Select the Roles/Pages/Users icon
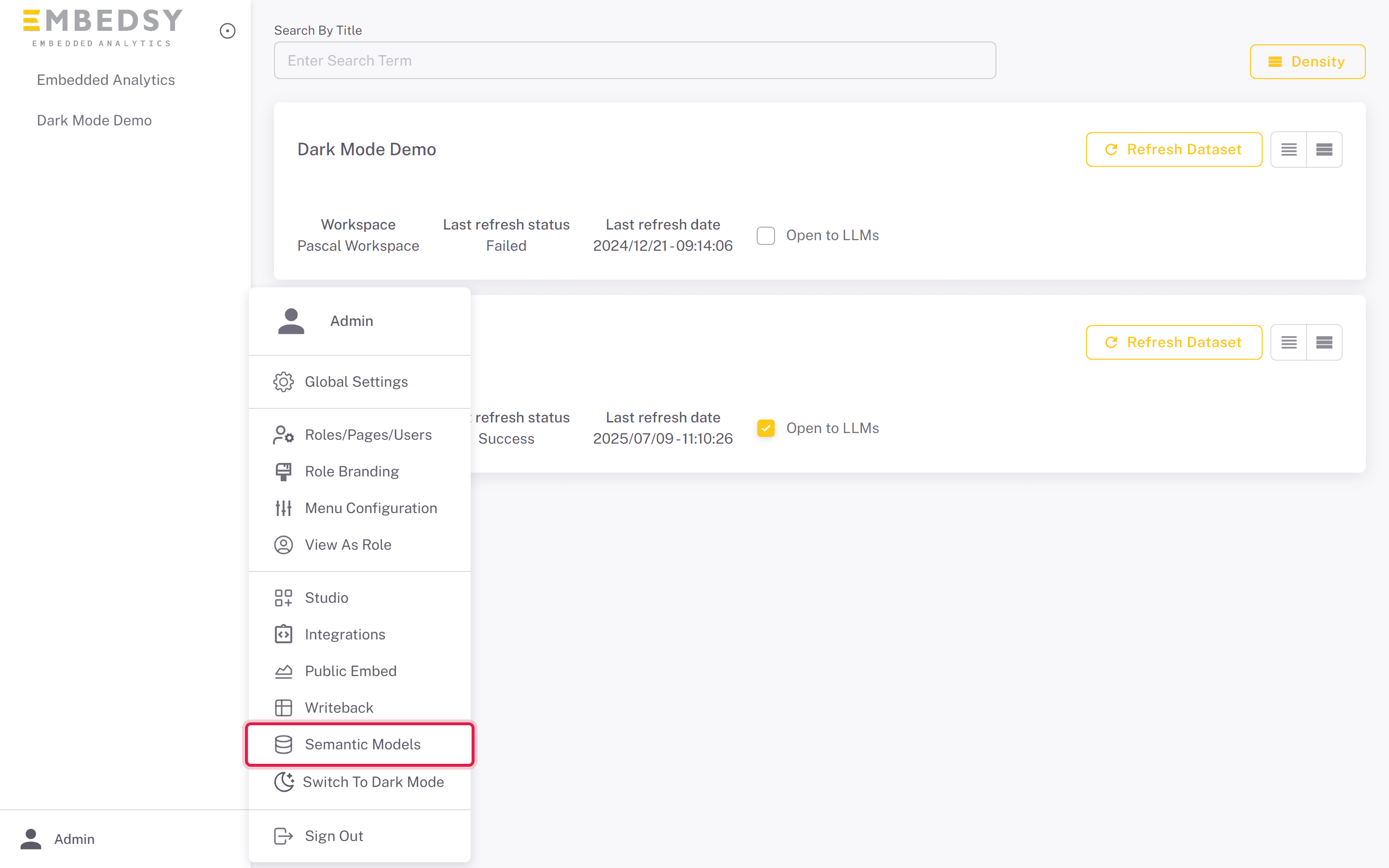The width and height of the screenshot is (1389, 868). 284,435
